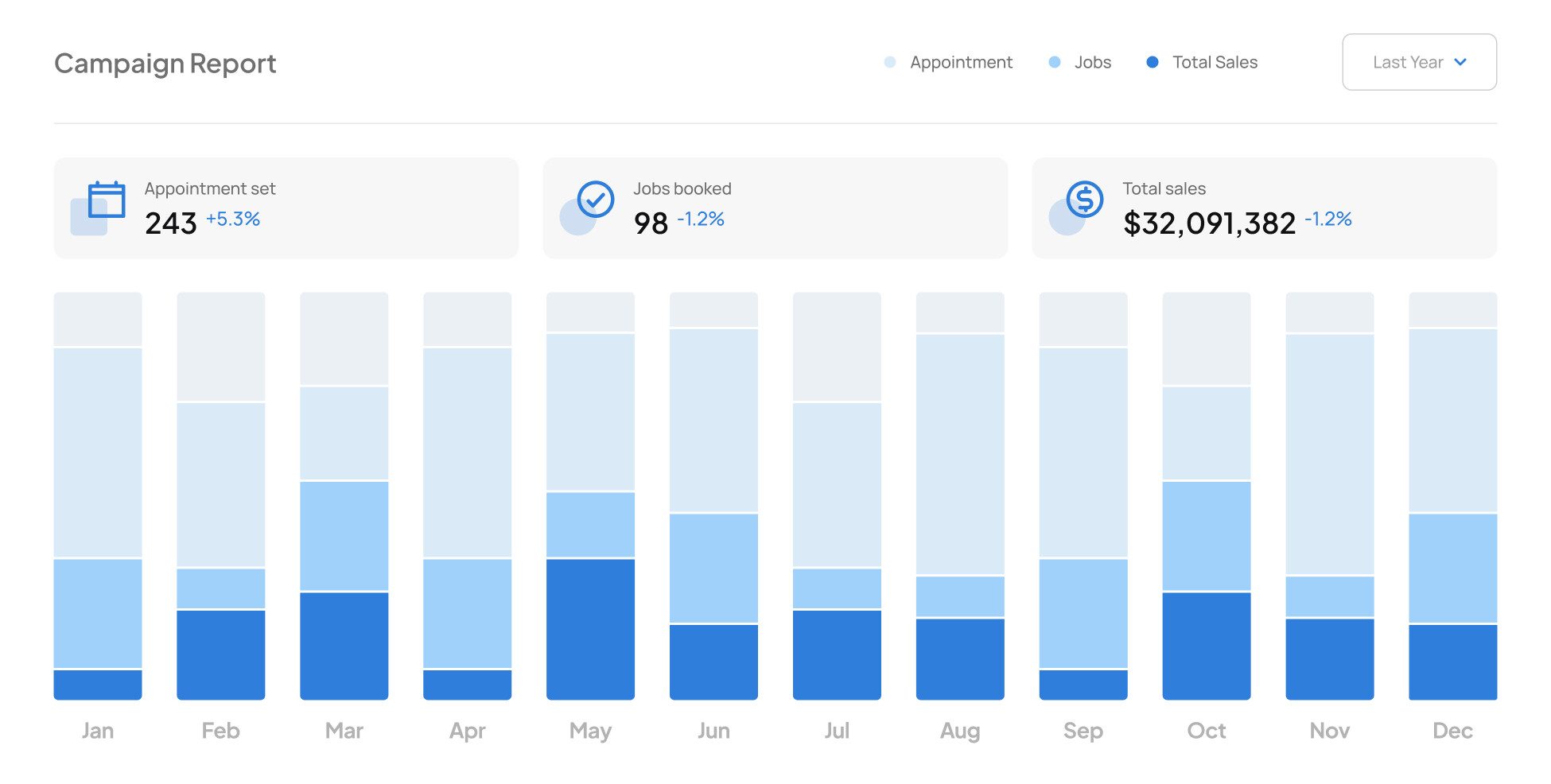Click the Total sales card label
This screenshot has width=1551, height=784.
tap(1164, 188)
